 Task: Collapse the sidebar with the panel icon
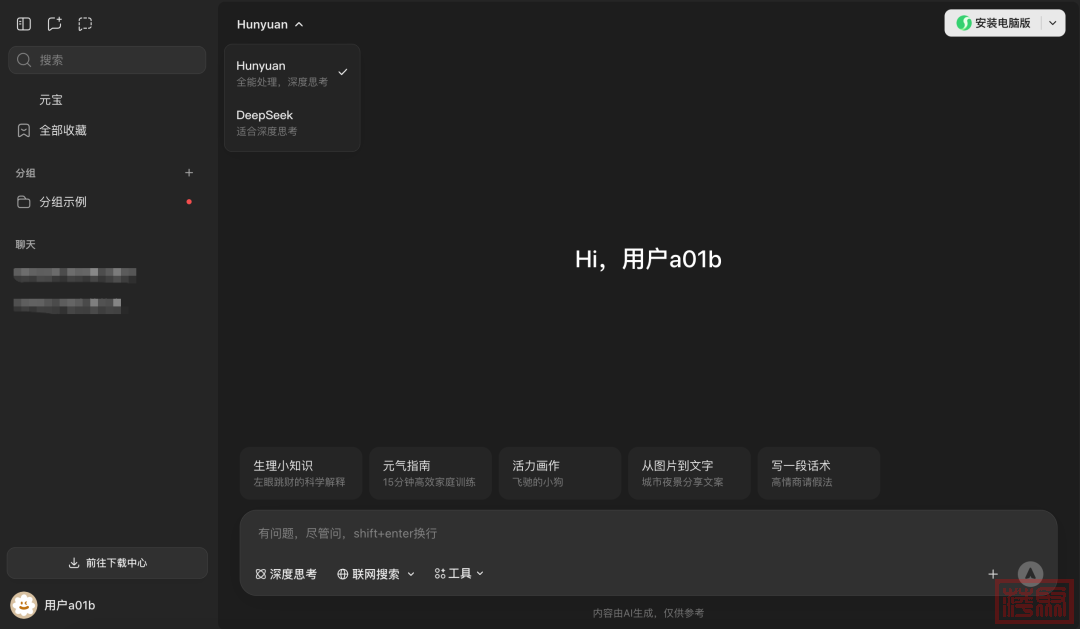coord(24,24)
